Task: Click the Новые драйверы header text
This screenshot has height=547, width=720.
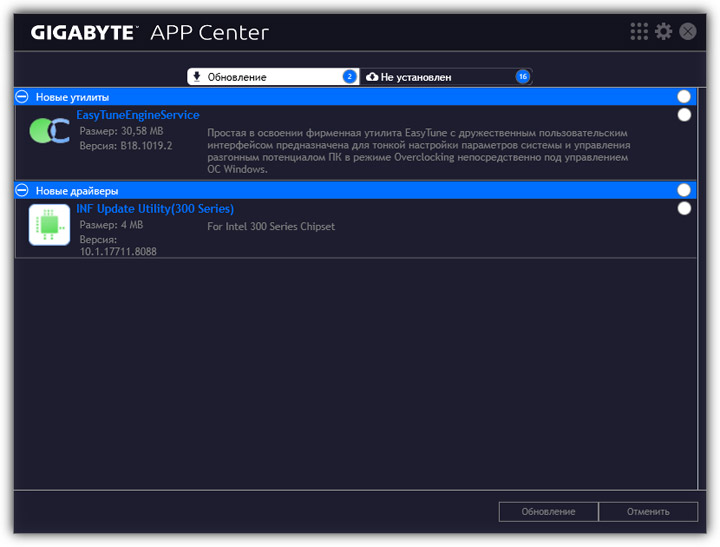Action: (x=77, y=191)
